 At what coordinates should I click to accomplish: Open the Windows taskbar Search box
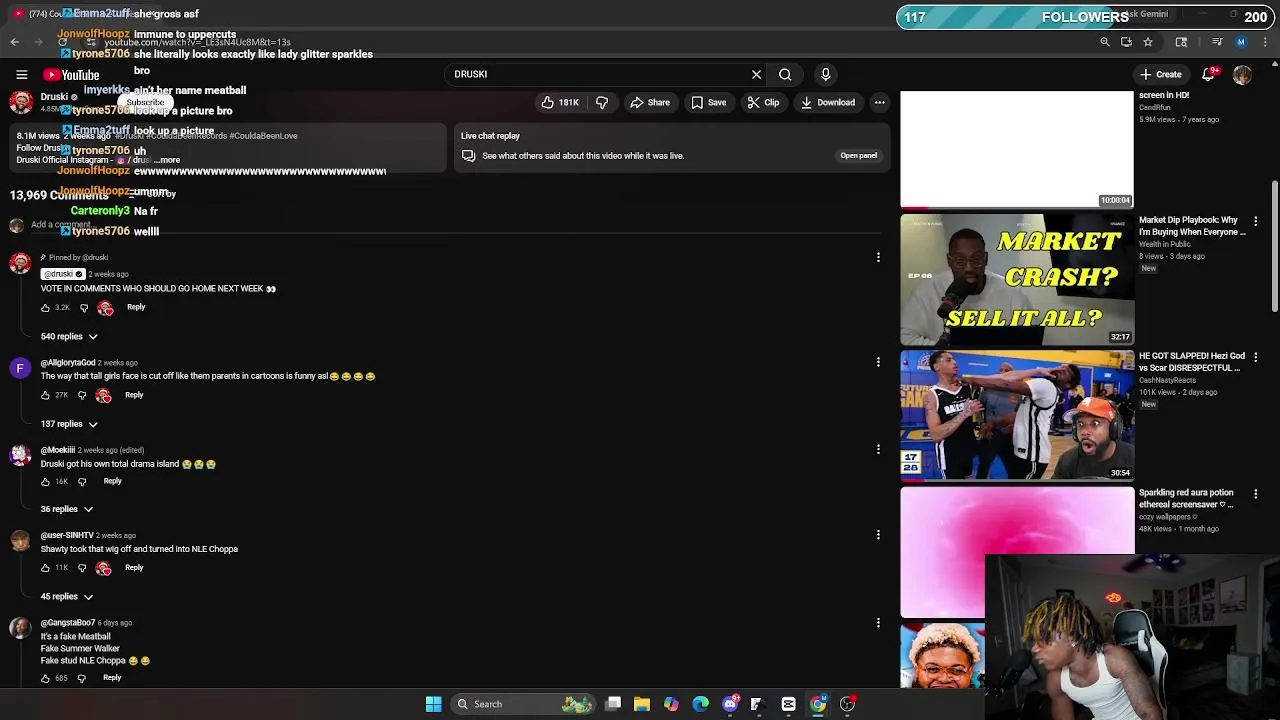[x=522, y=704]
